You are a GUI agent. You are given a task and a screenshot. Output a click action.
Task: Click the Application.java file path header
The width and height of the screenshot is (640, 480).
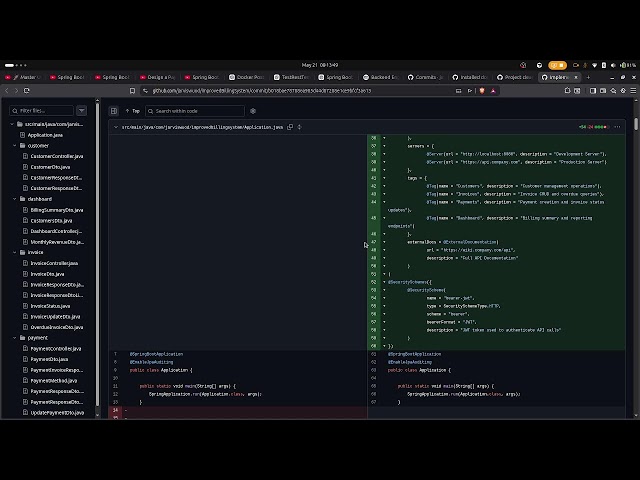(202, 127)
